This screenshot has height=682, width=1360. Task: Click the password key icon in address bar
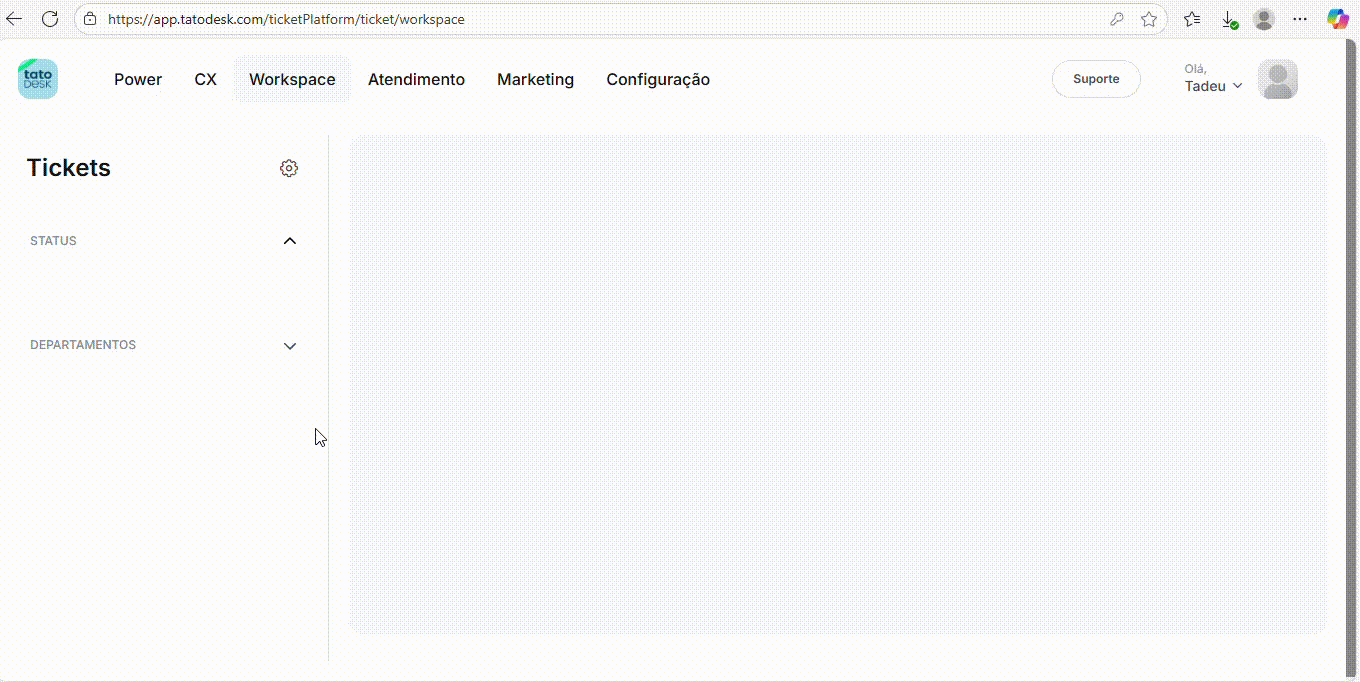coord(1117,19)
